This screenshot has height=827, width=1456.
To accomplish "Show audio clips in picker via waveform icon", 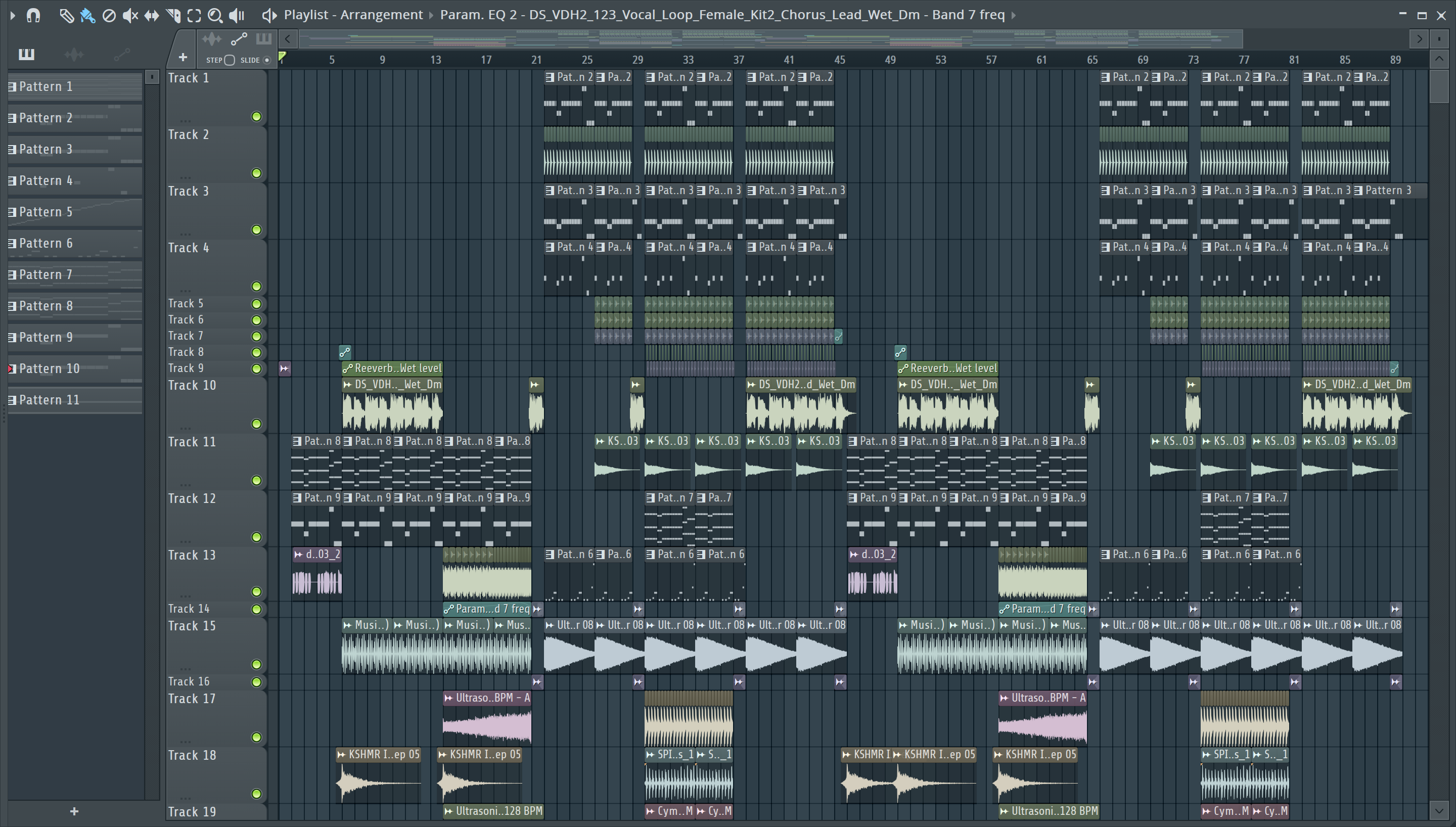I will pyautogui.click(x=74, y=54).
